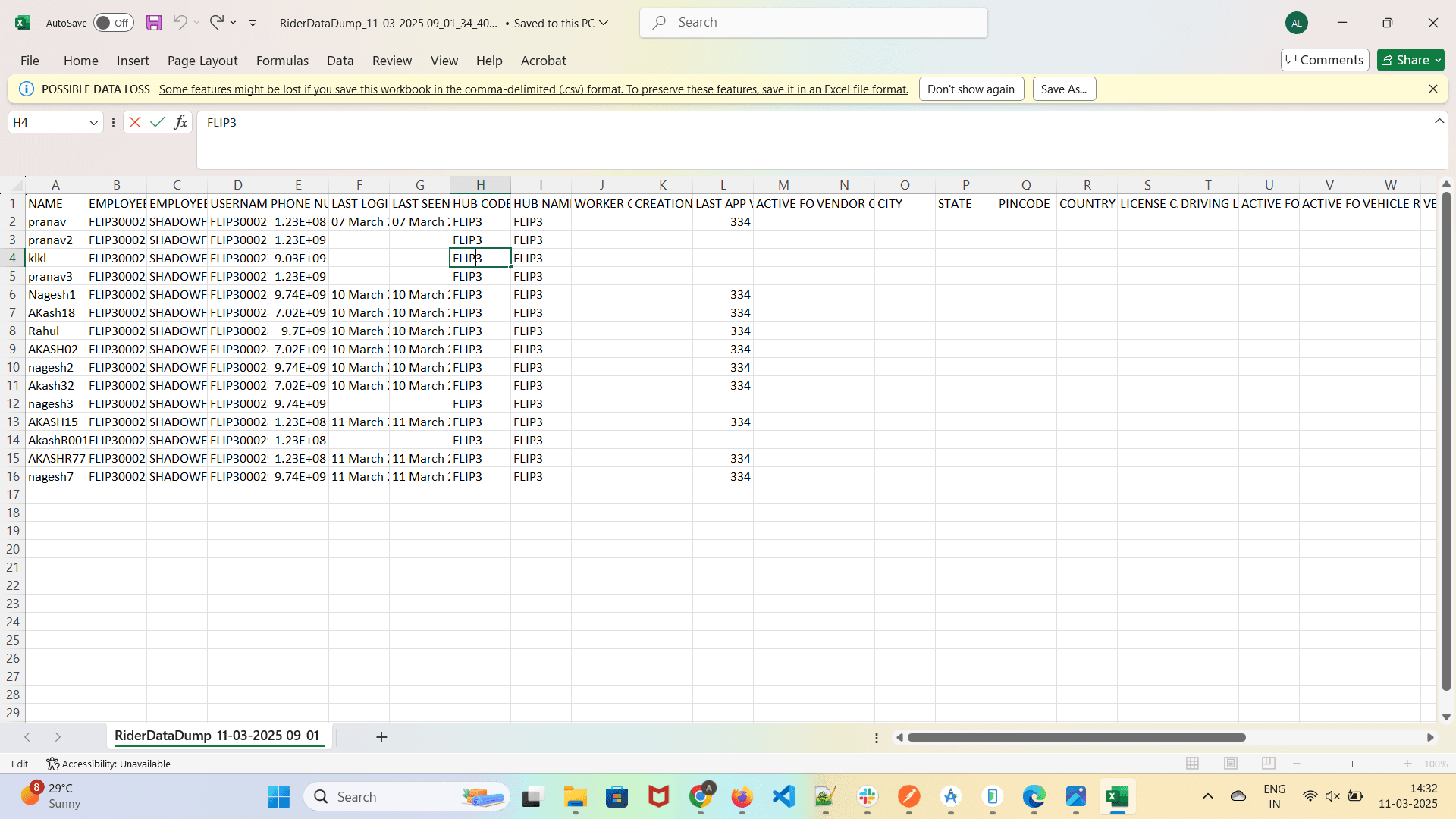Expand the Name Box dropdown arrow
Image resolution: width=1456 pixels, height=819 pixels.
(x=94, y=123)
